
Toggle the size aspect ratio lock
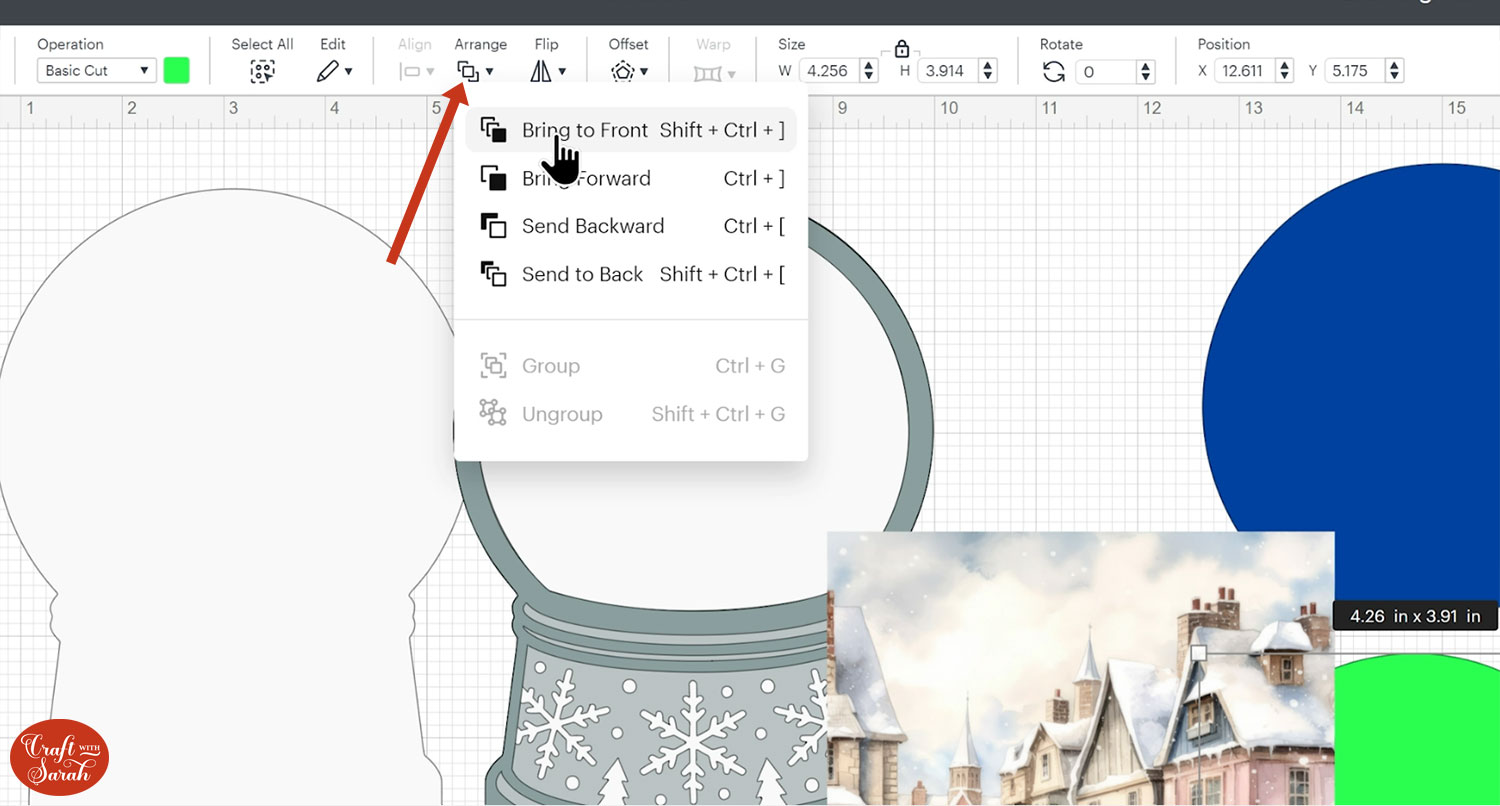902,48
